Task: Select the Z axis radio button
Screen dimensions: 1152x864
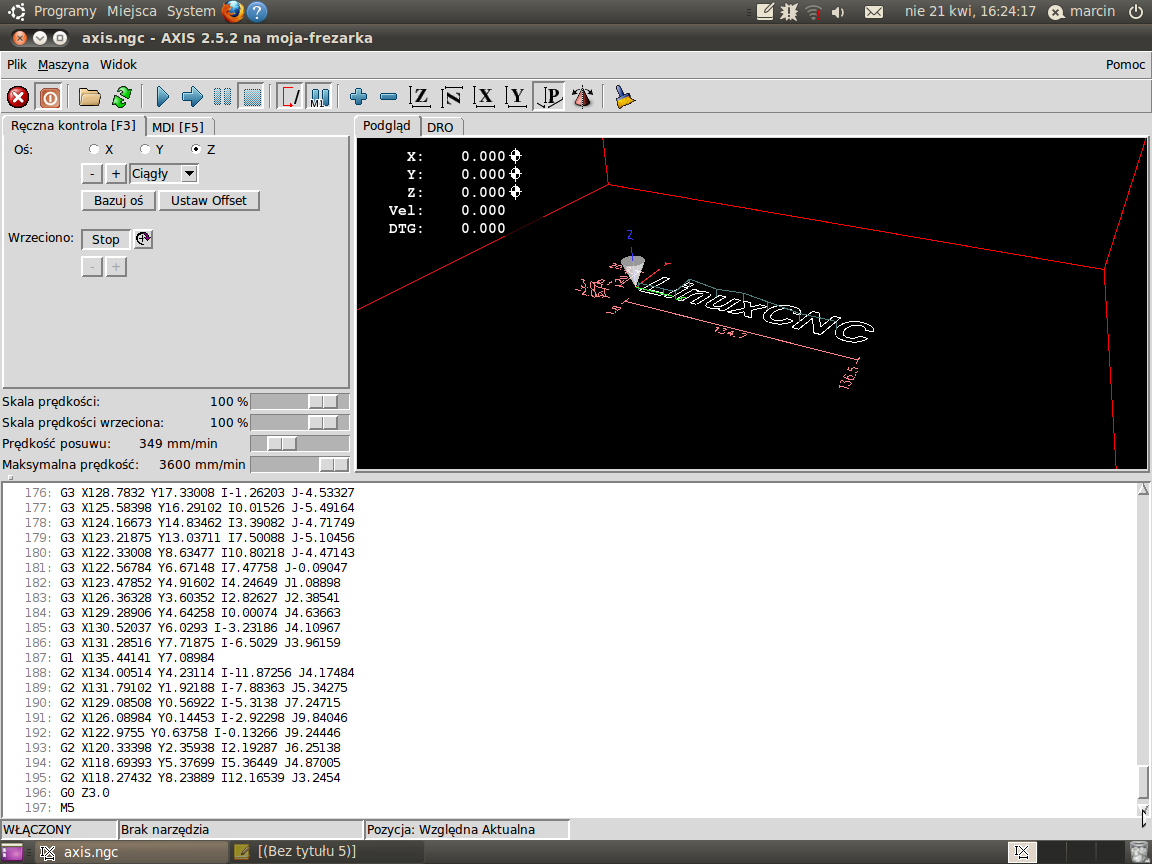Action: pos(196,149)
